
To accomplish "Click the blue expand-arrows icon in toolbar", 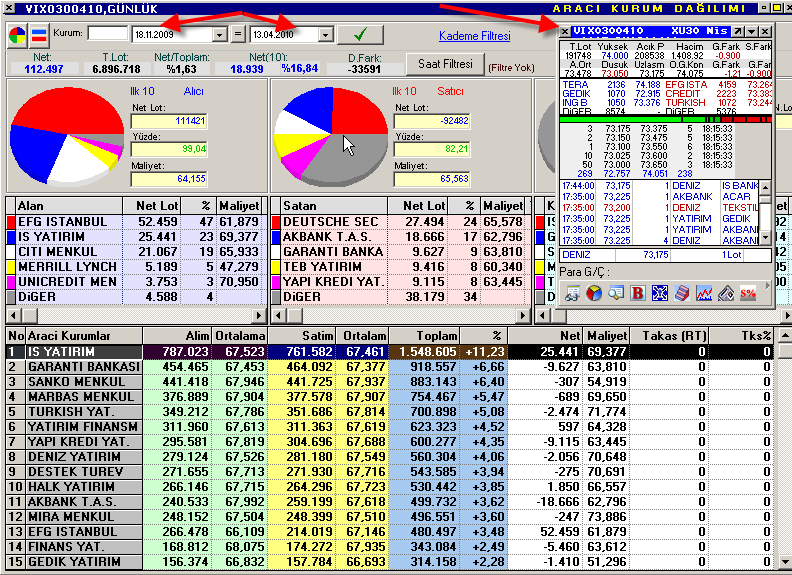I will click(x=660, y=293).
